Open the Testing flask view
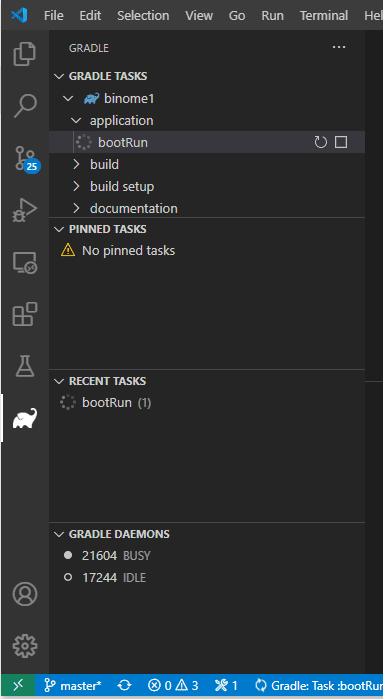This screenshot has height=699, width=383. coord(25,366)
